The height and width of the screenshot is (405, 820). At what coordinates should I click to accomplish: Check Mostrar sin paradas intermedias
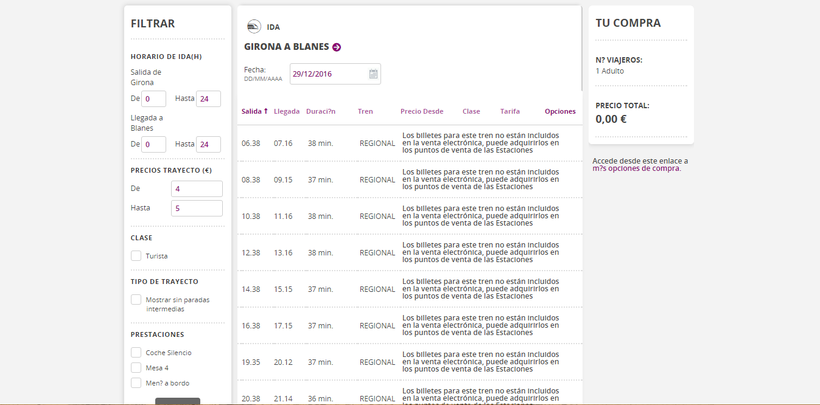pos(136,299)
